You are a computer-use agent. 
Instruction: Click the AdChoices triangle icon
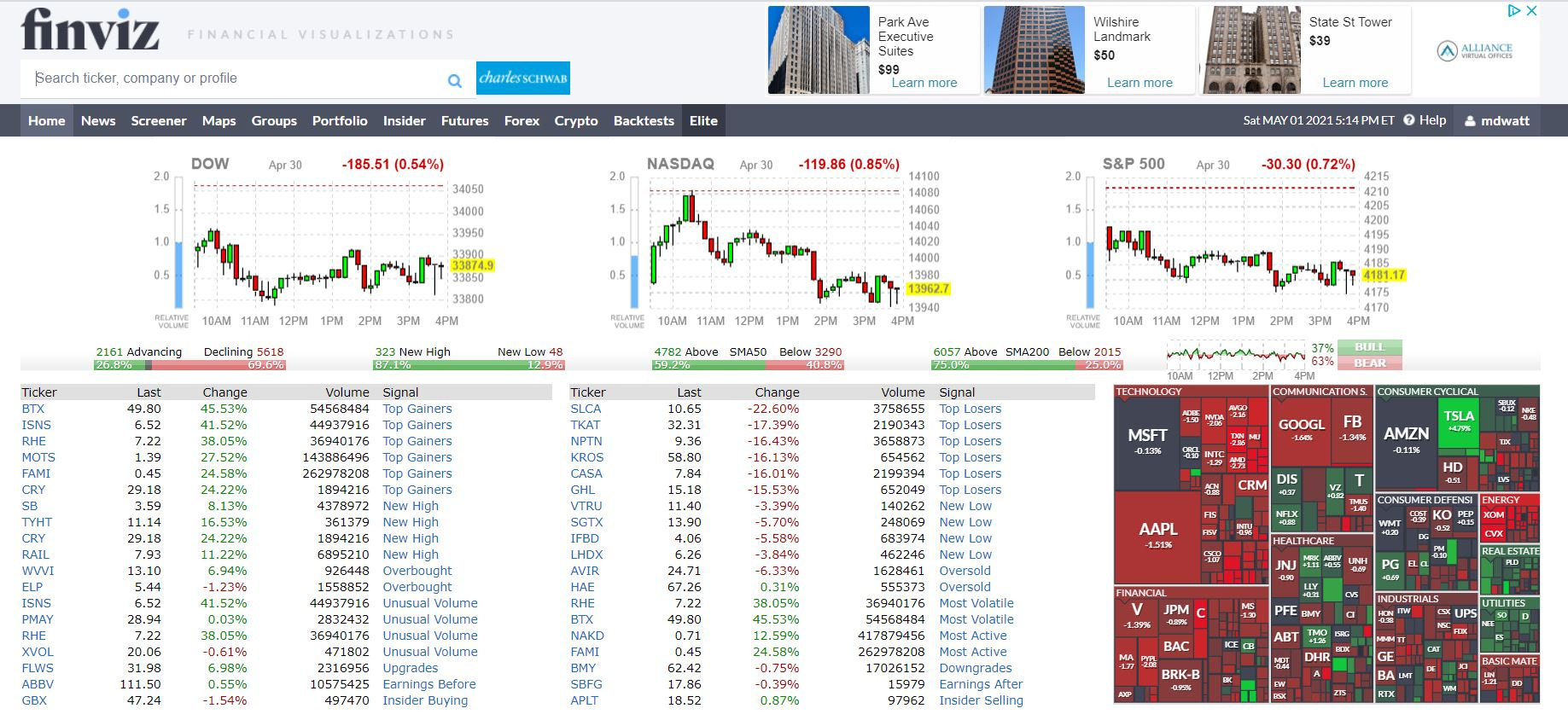pos(1514,11)
